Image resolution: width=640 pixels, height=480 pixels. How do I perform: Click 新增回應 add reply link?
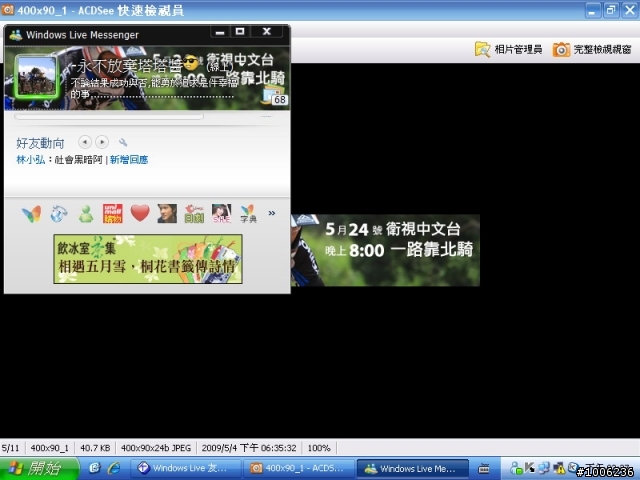pyautogui.click(x=129, y=160)
